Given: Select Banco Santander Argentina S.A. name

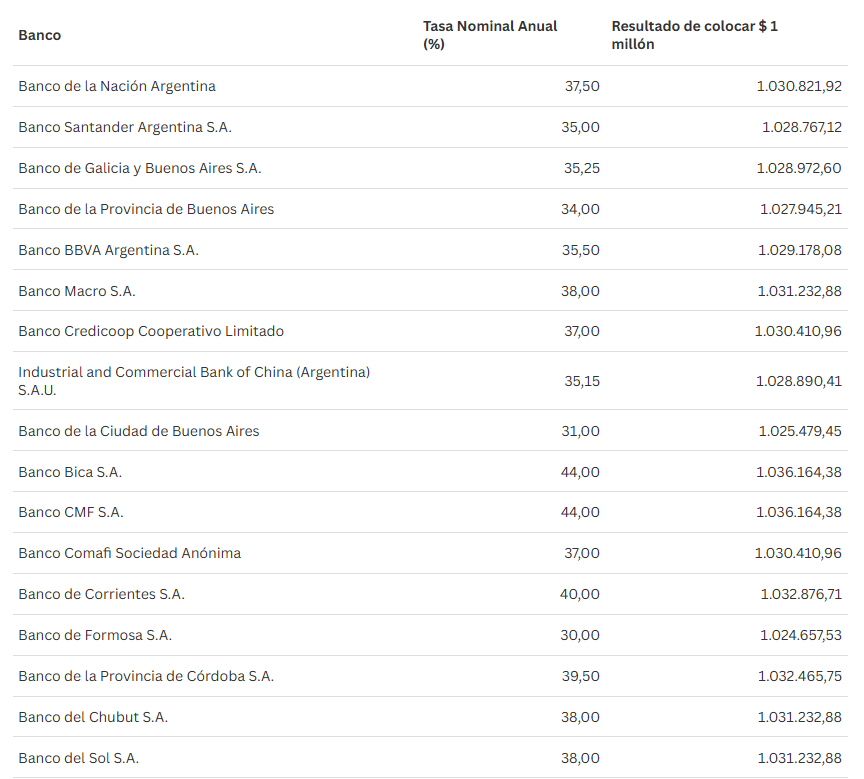Looking at the screenshot, I should (125, 127).
